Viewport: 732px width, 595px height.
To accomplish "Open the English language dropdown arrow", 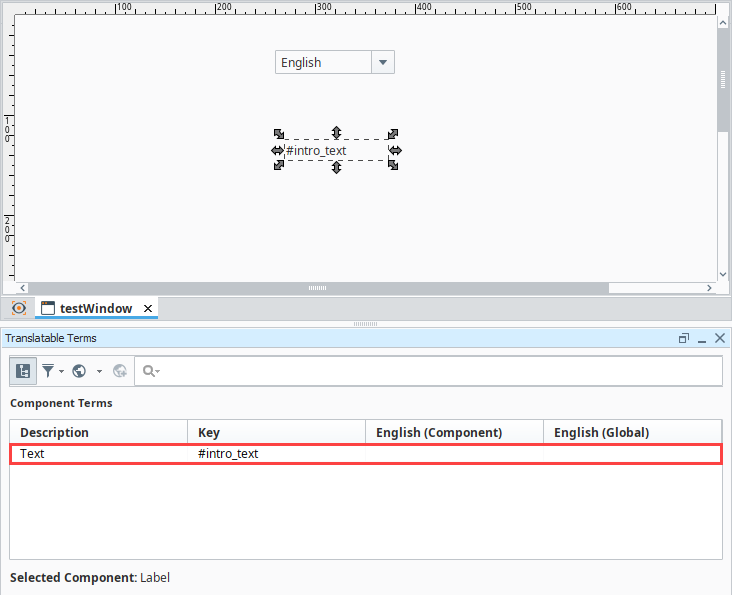I will 383,62.
